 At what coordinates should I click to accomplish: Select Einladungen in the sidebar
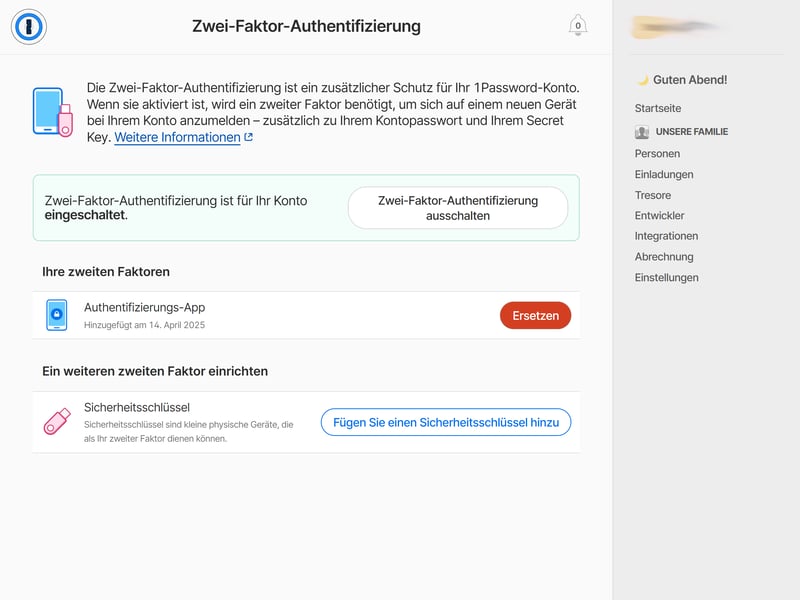coord(663,175)
